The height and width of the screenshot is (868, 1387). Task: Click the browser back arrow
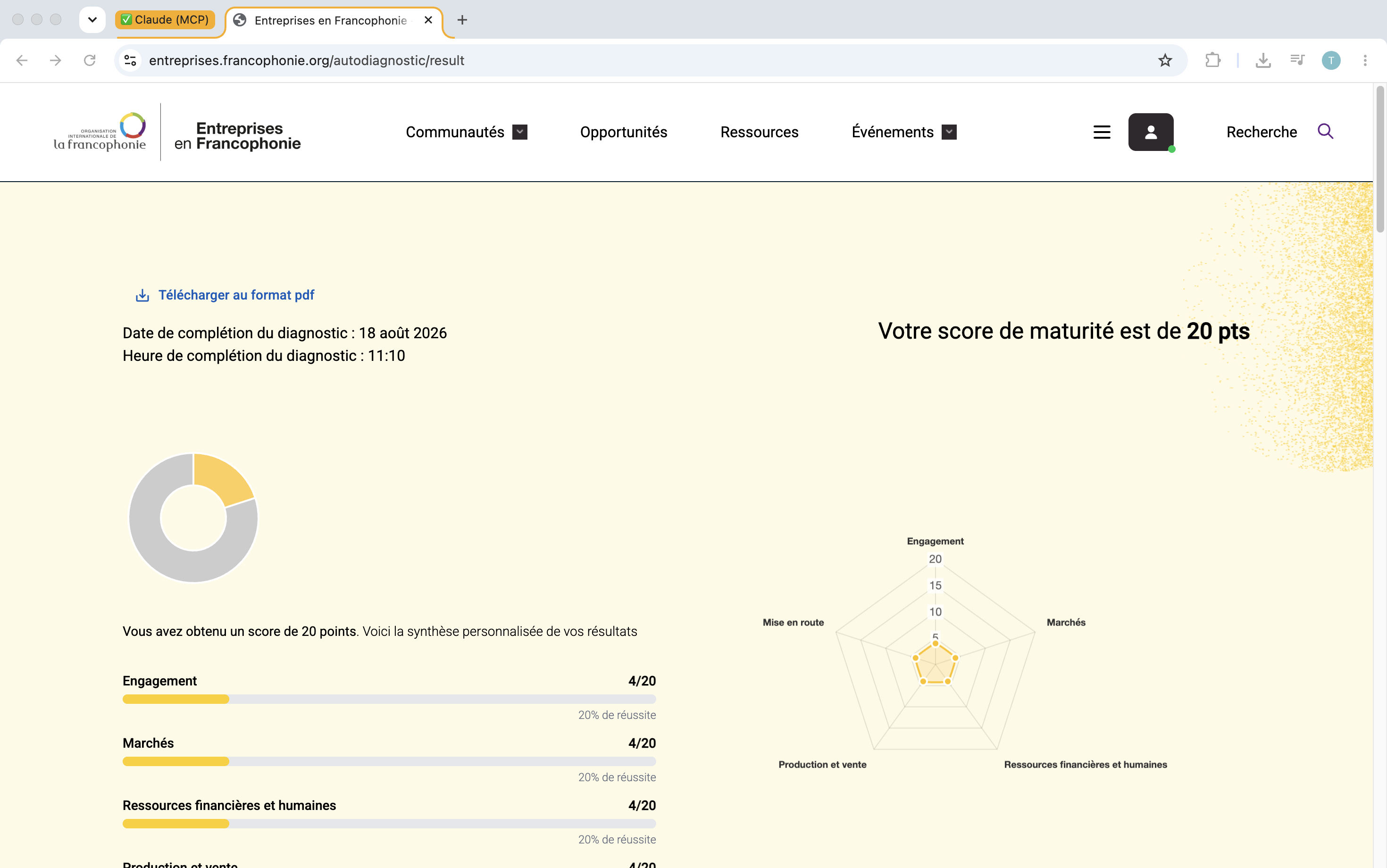22,60
